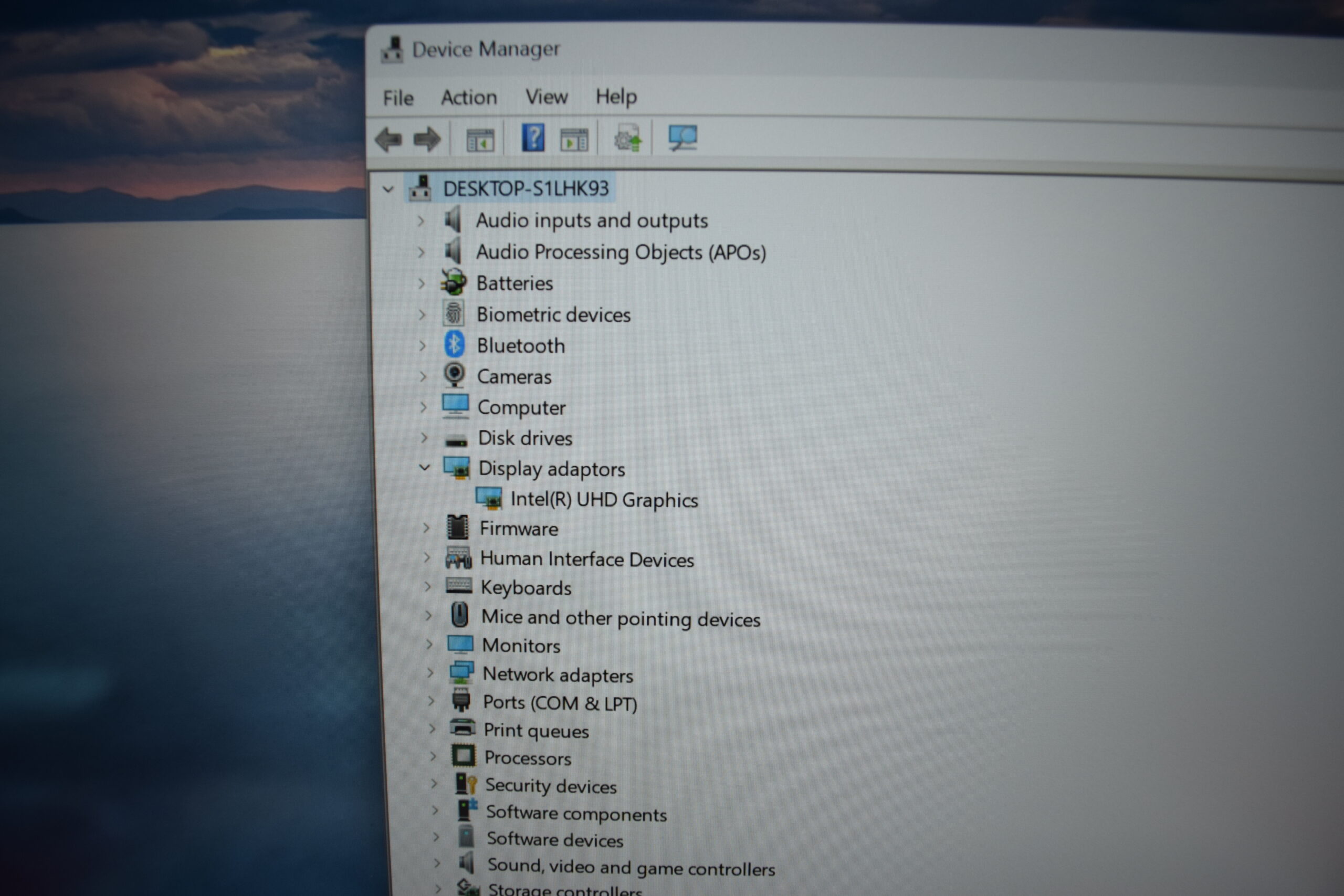The image size is (1344, 896).
Task: Select the Human Interface Devices label
Action: coord(587,560)
